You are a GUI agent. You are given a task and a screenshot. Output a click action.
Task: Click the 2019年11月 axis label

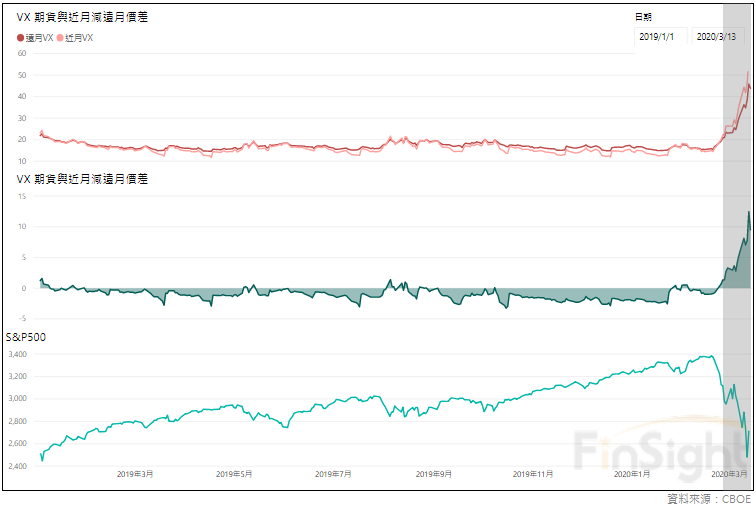[531, 473]
